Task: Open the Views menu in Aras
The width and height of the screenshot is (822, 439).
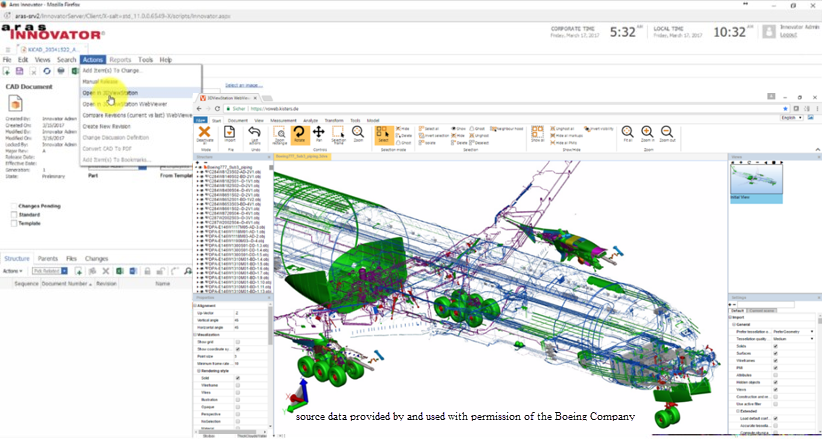Action: point(42,60)
